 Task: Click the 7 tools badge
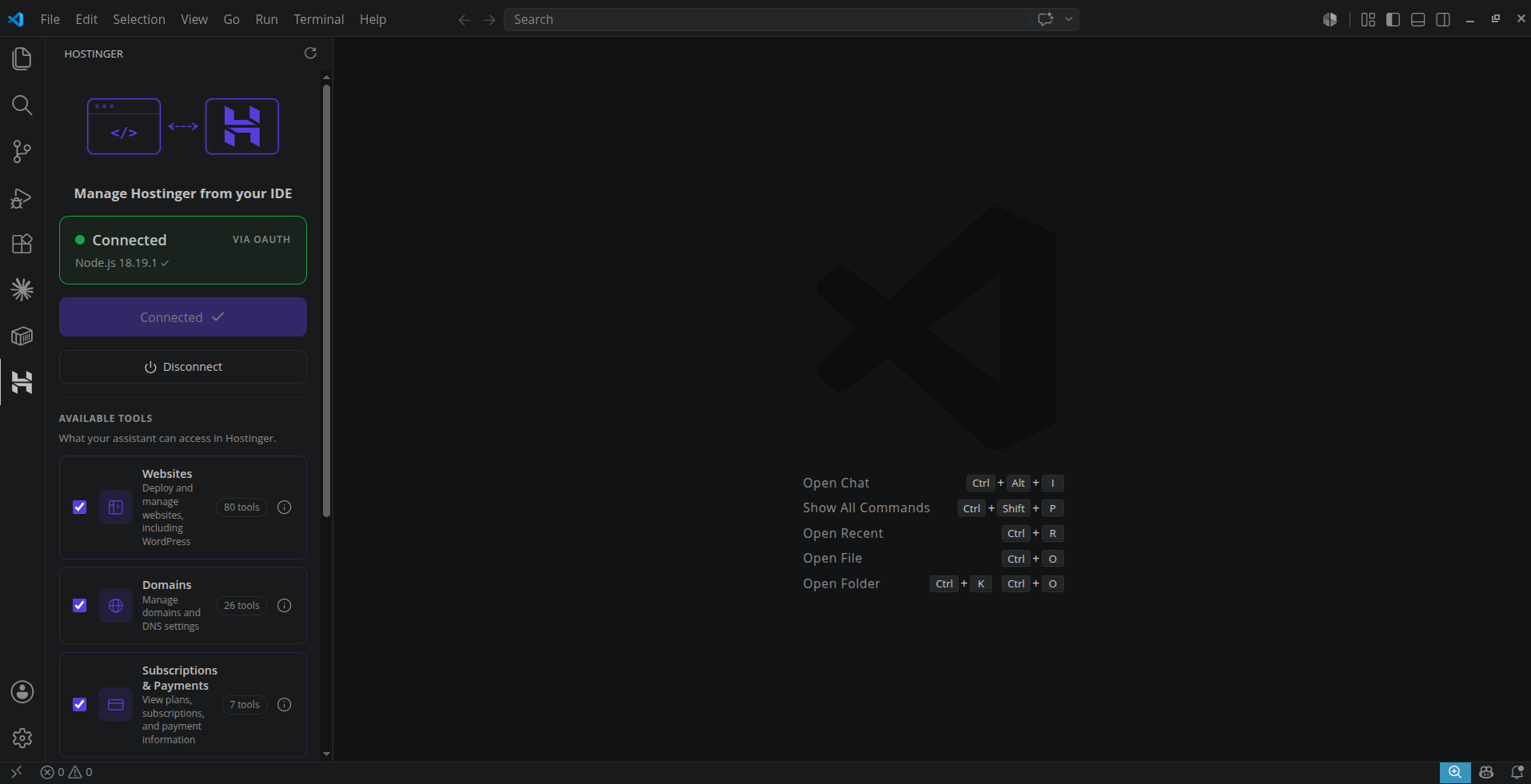(x=245, y=705)
